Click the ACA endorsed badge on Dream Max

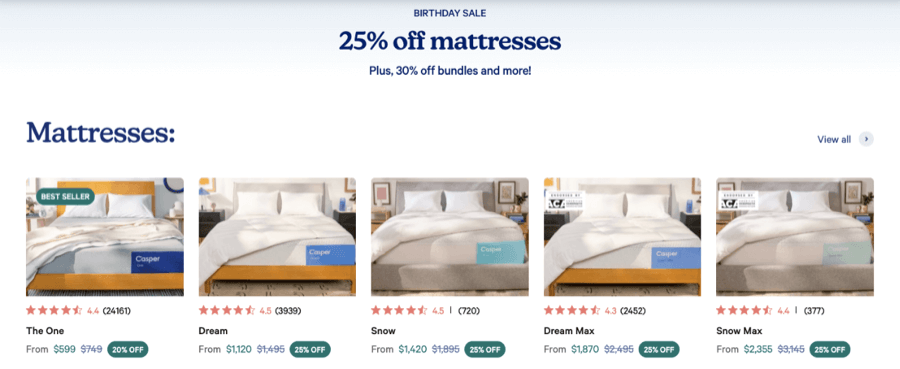tap(564, 201)
